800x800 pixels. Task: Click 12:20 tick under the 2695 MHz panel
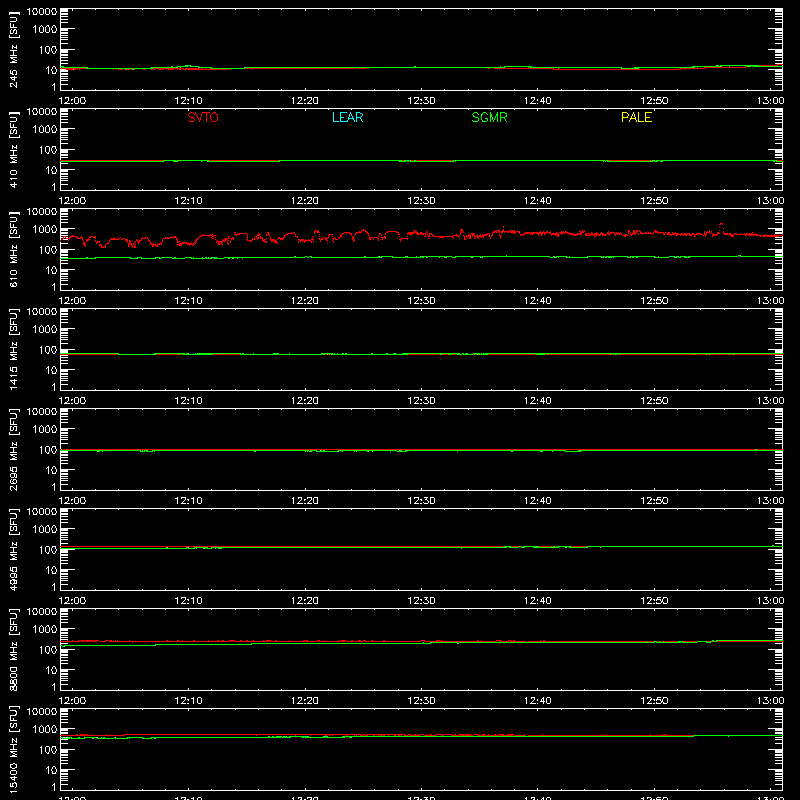pyautogui.click(x=305, y=501)
